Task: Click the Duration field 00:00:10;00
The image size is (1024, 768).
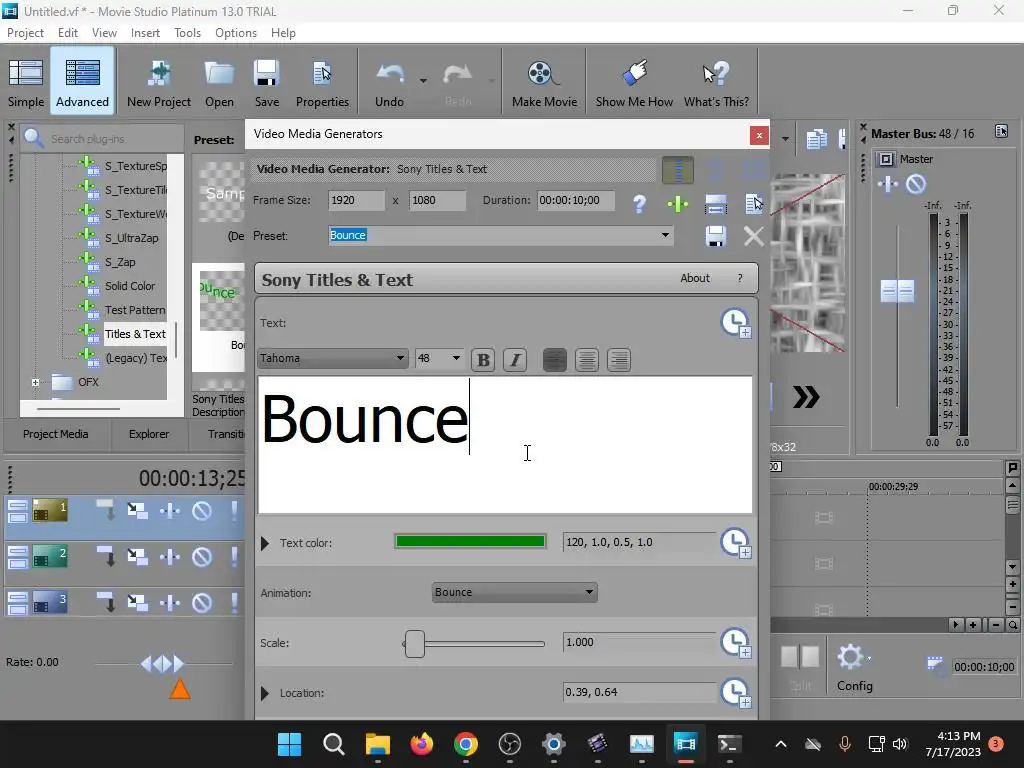Action: click(575, 200)
